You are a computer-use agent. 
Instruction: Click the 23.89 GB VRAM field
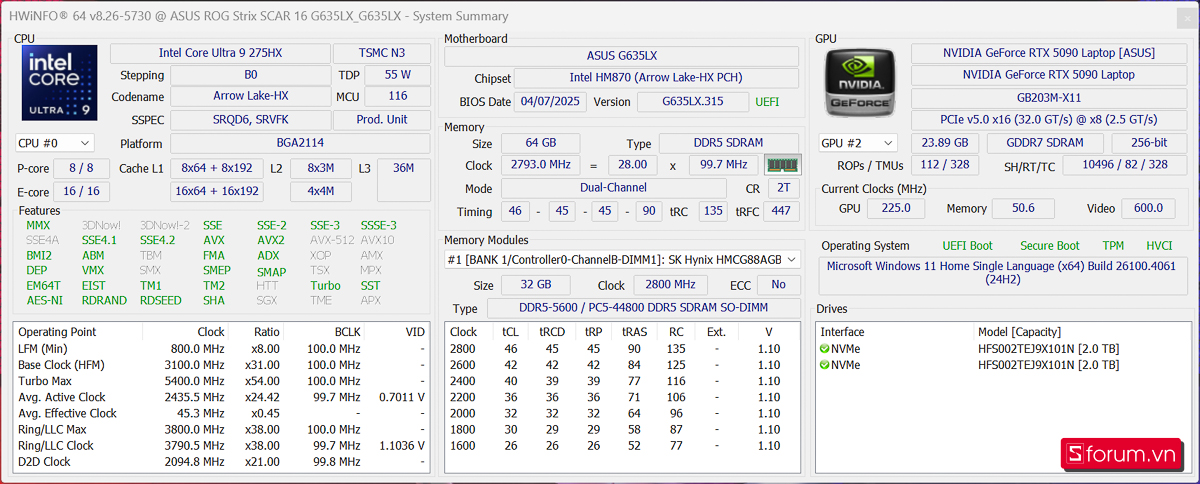point(944,143)
